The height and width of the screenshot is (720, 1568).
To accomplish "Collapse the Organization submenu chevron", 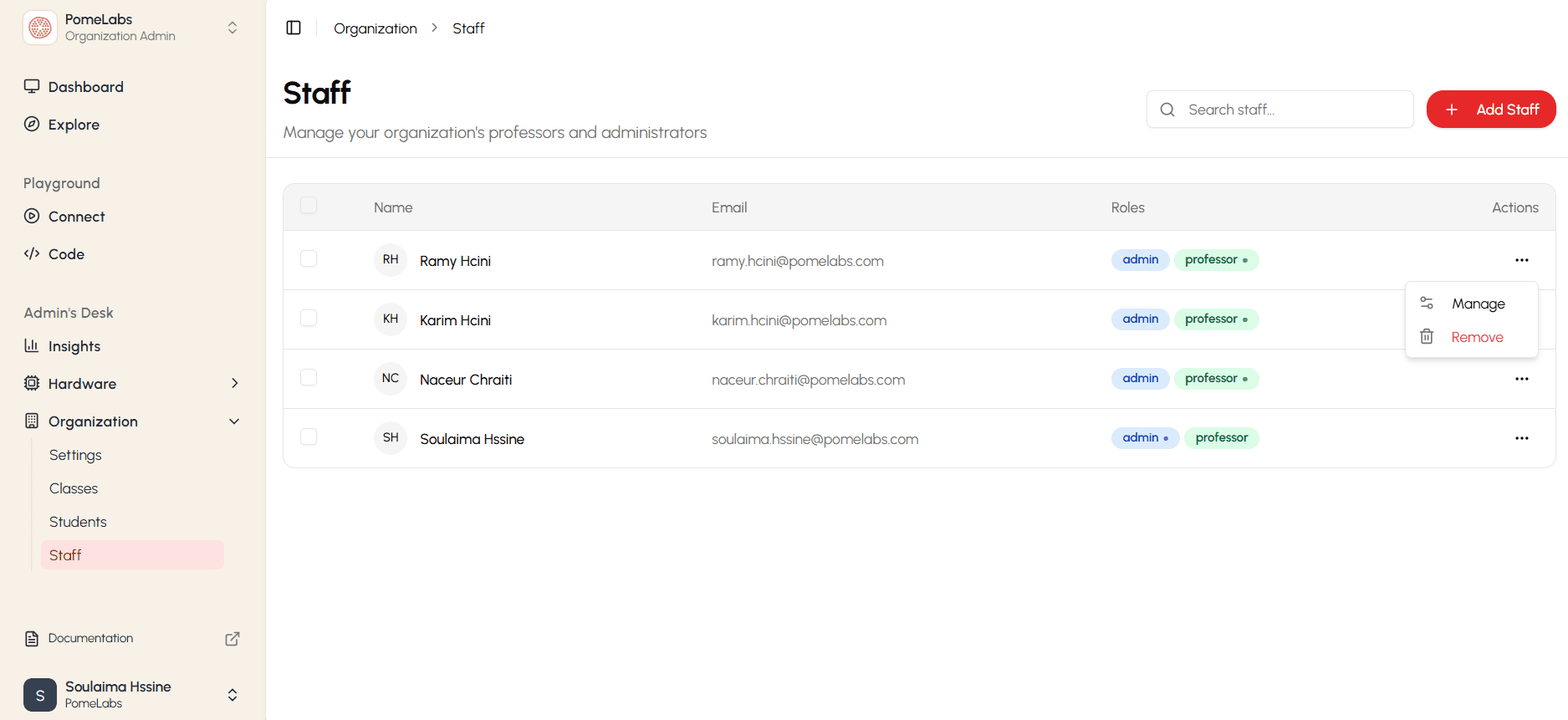I will [235, 421].
